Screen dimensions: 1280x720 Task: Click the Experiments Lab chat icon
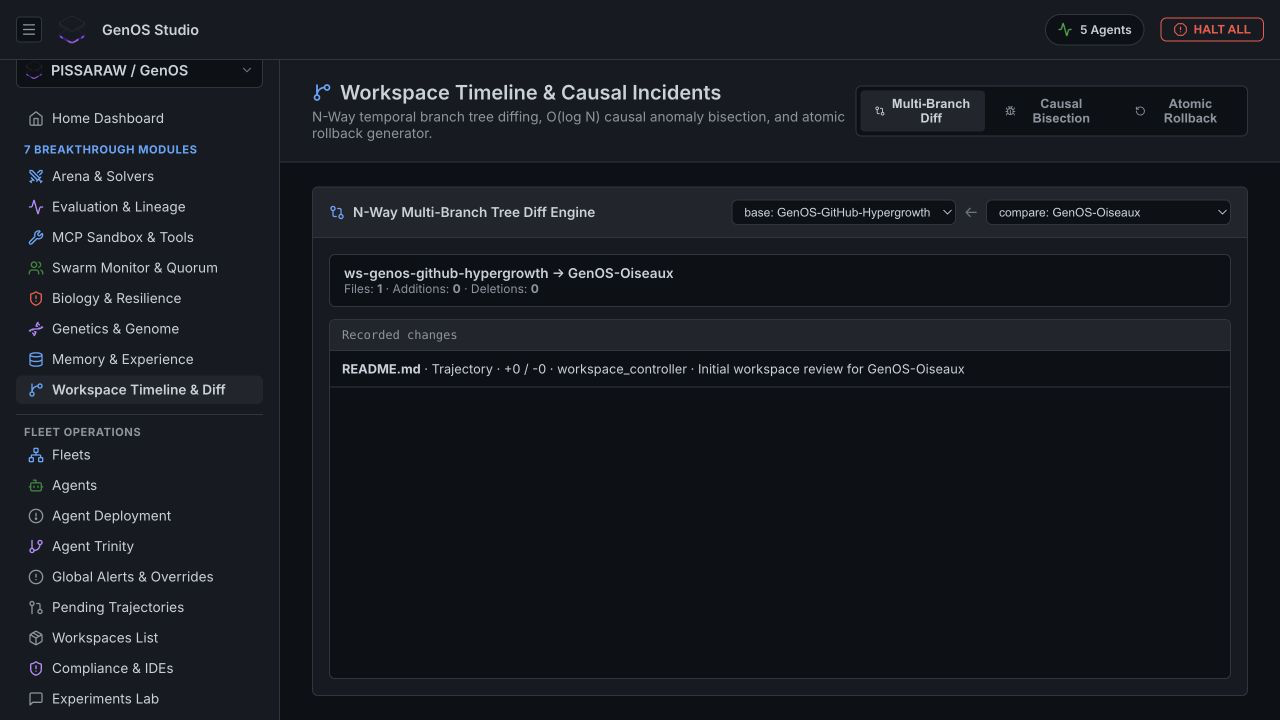[36, 699]
